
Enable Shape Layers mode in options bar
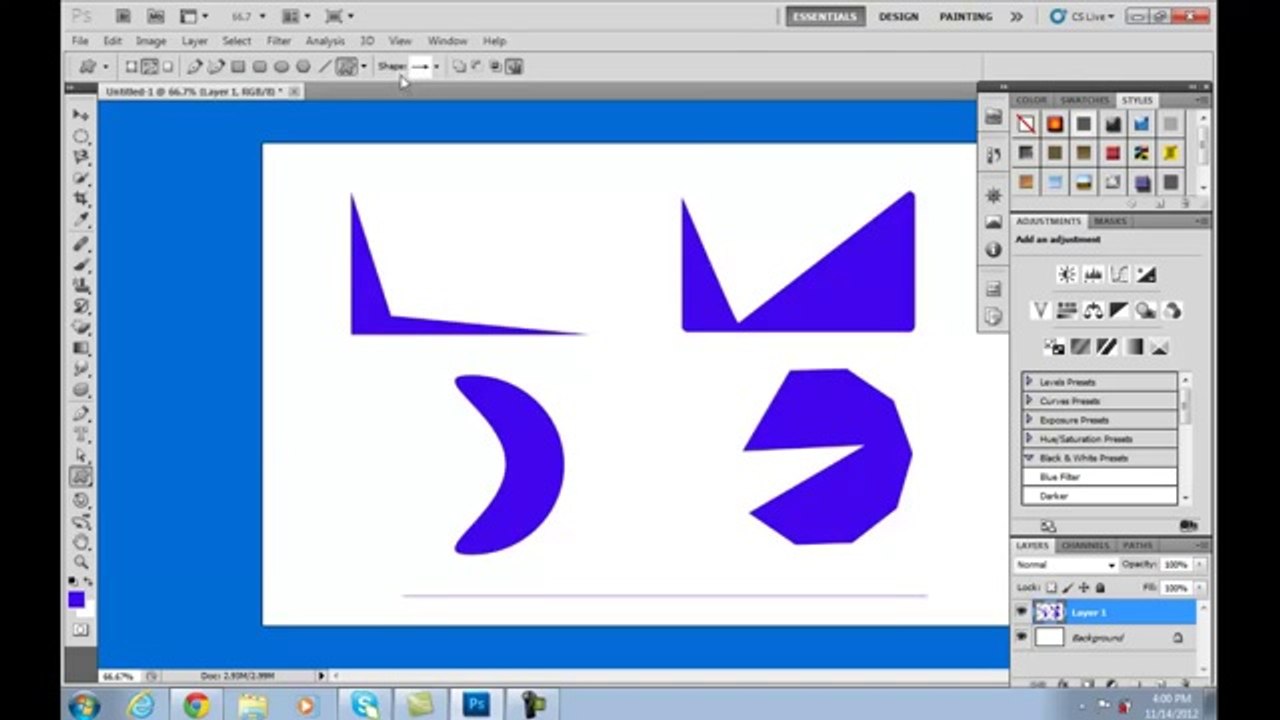(x=131, y=67)
